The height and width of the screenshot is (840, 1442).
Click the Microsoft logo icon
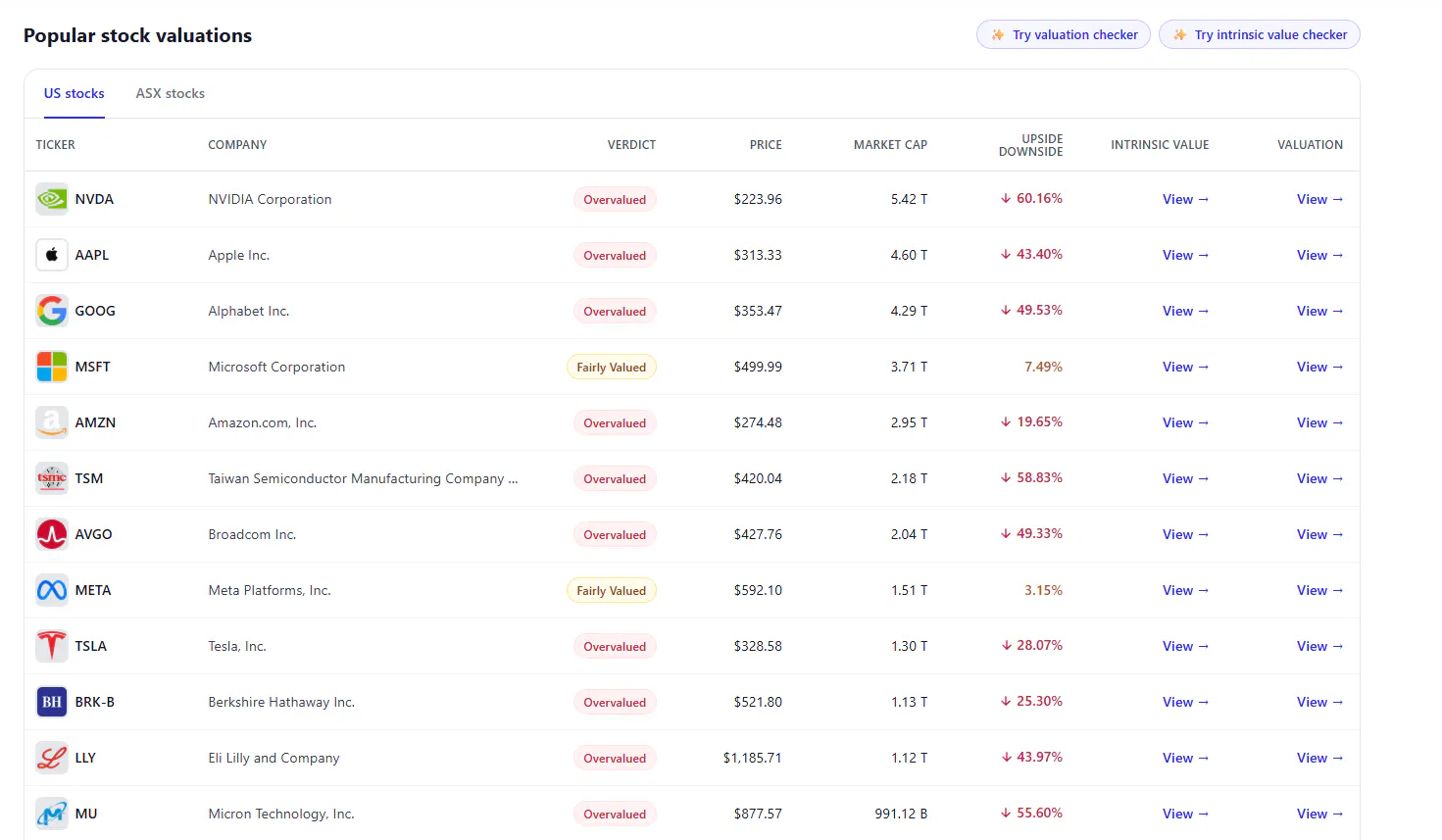52,367
